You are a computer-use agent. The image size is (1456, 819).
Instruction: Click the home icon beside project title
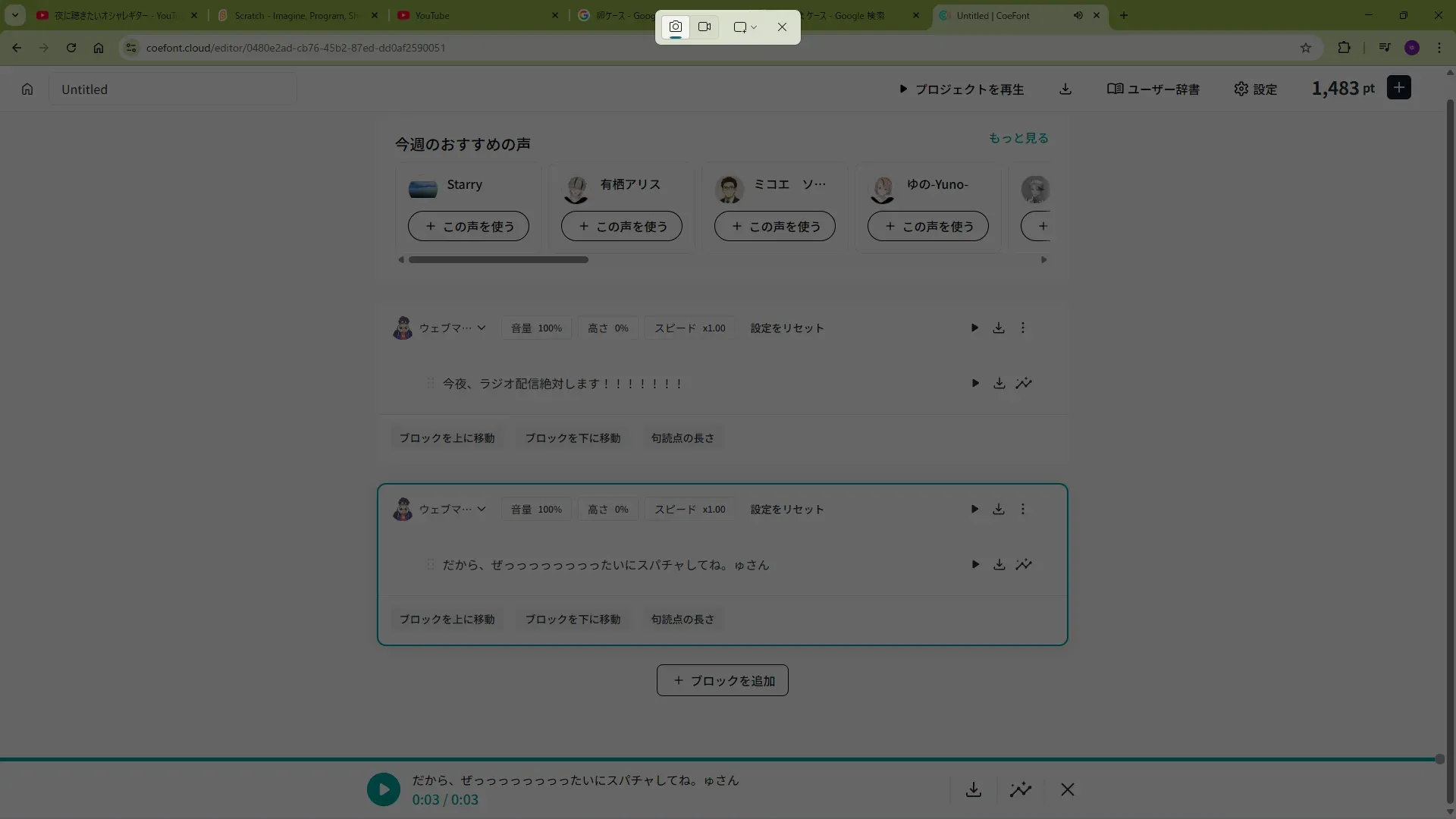(x=27, y=89)
